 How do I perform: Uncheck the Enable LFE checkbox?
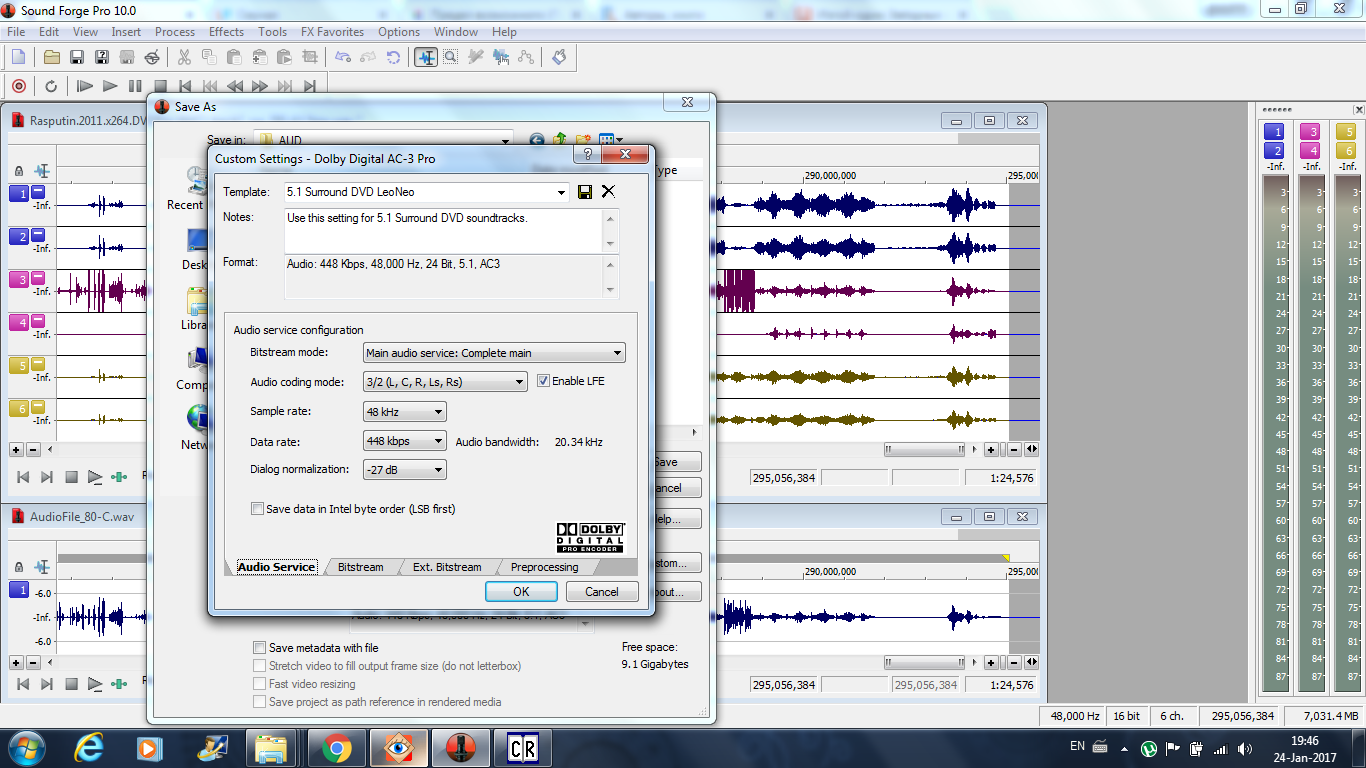tap(544, 381)
